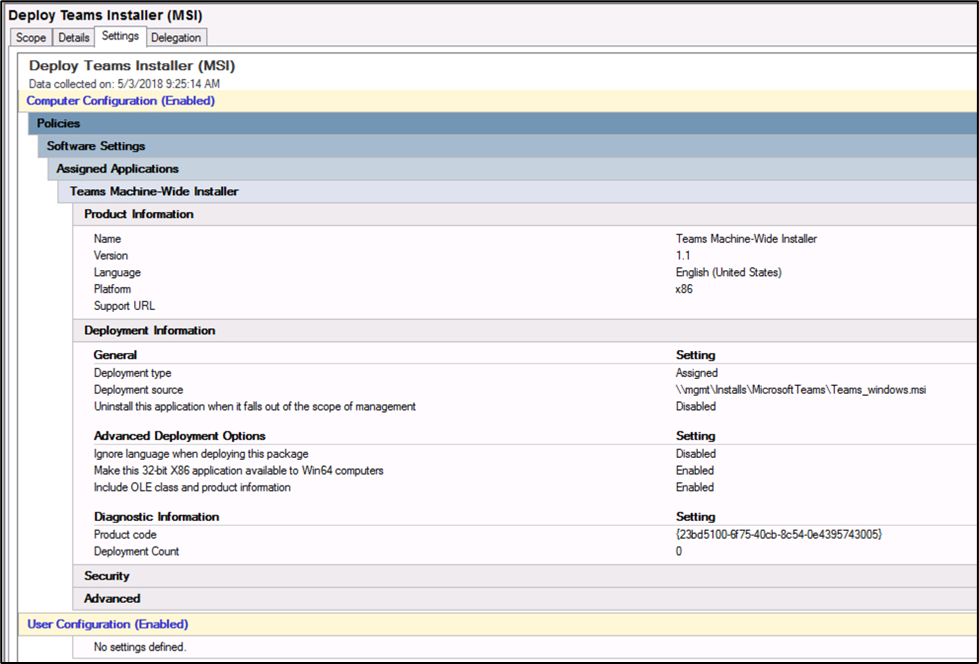This screenshot has height=664, width=979.
Task: Click the 'Data collected on' timestamp line
Action: tap(124, 84)
